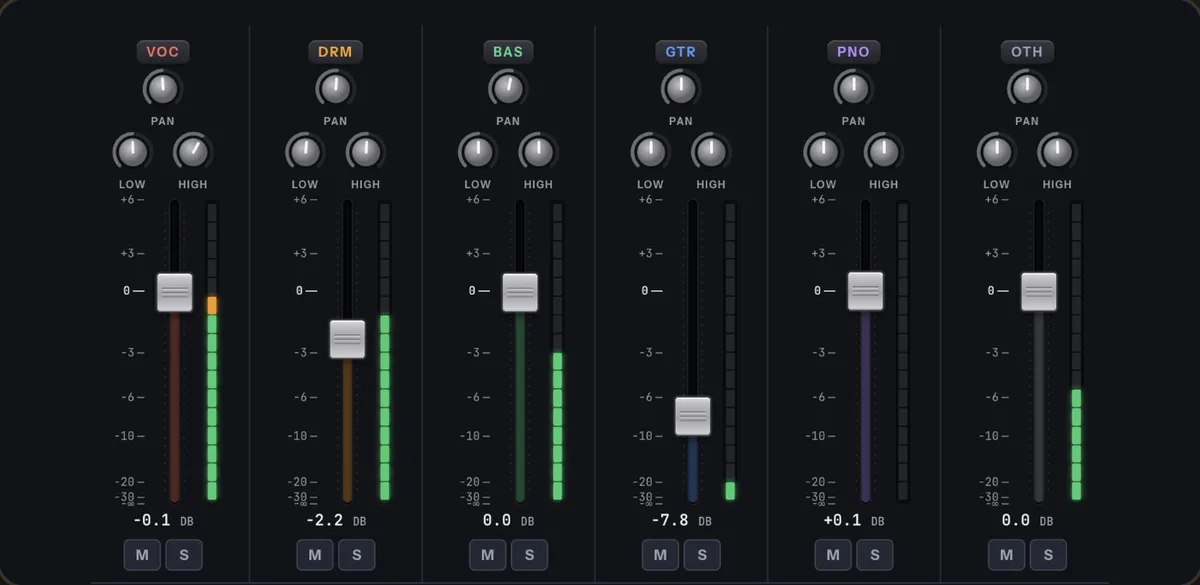This screenshot has width=1200, height=585.
Task: Click the GTR channel HIGH EQ knob
Action: [x=711, y=152]
